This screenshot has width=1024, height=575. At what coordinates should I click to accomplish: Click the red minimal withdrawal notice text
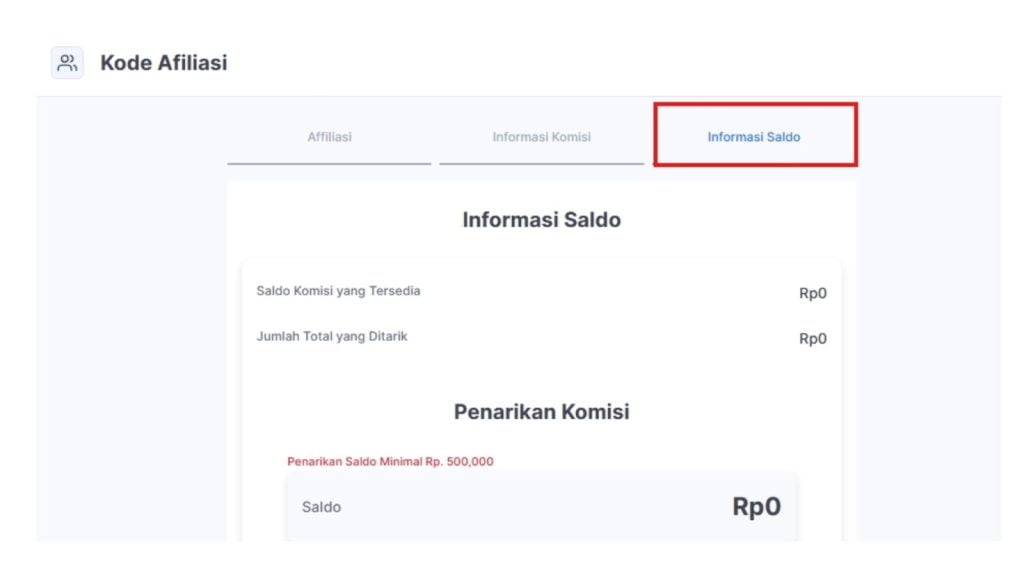coord(391,461)
